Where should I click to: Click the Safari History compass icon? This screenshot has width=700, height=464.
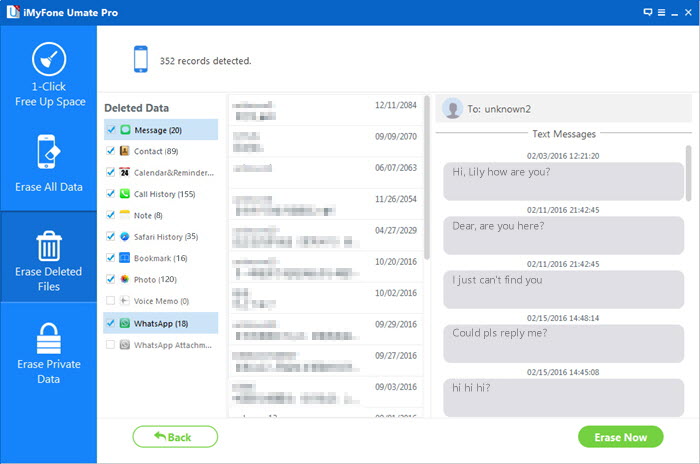tap(125, 236)
